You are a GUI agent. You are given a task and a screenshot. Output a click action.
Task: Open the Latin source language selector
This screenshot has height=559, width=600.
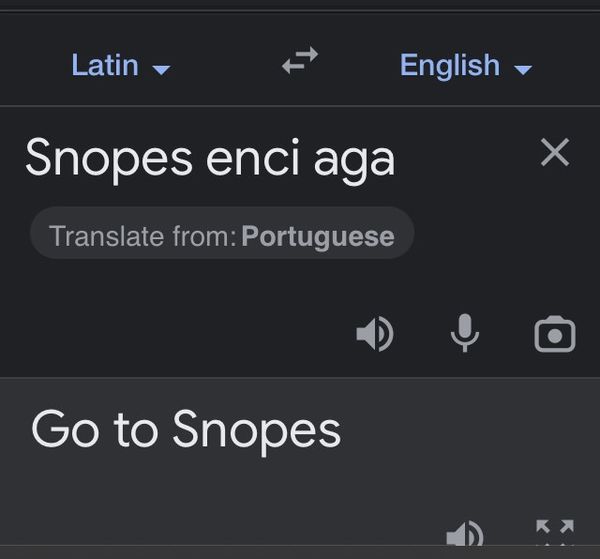(x=121, y=65)
